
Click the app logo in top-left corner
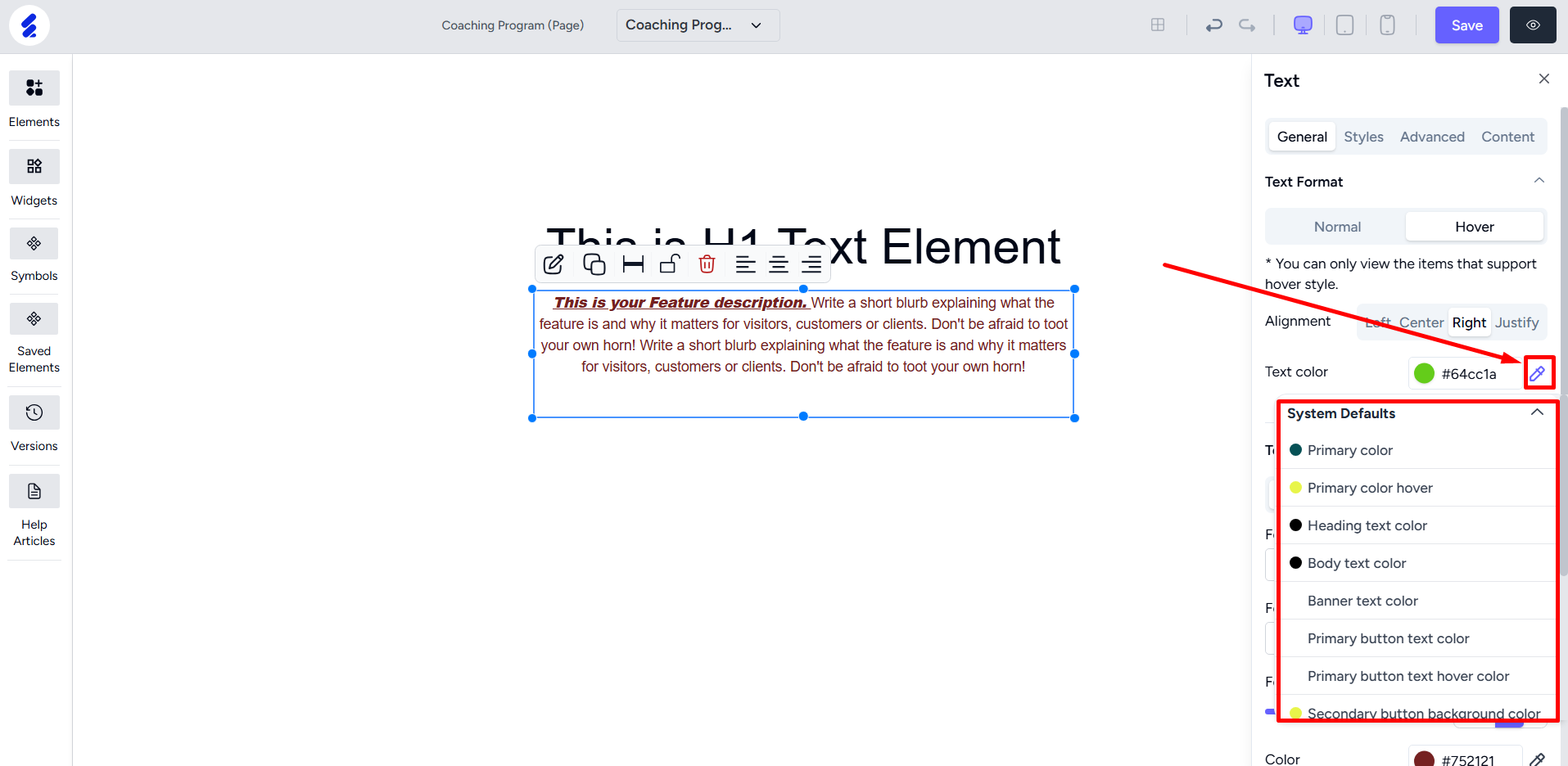click(29, 25)
